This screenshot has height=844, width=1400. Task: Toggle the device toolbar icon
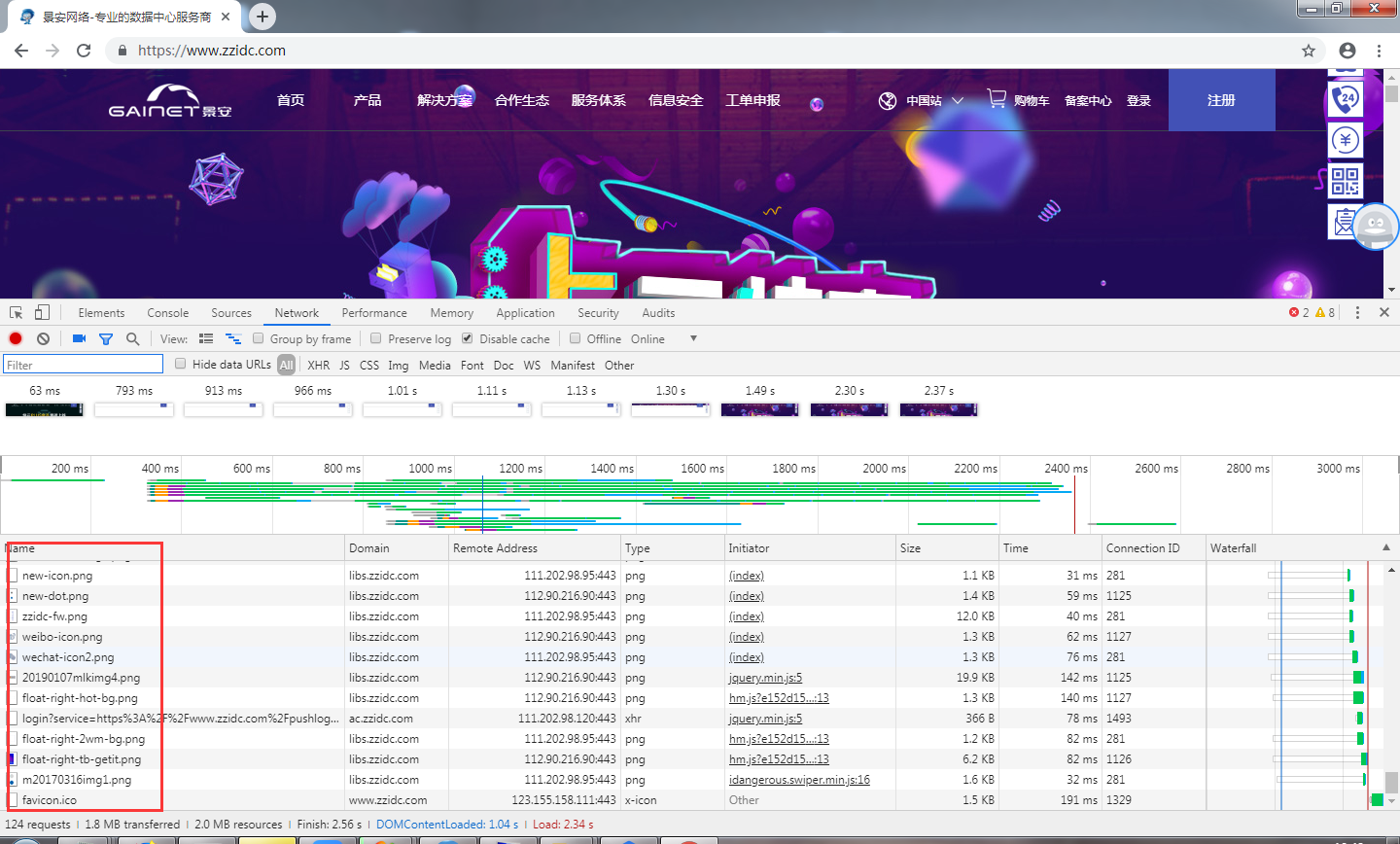coord(42,312)
